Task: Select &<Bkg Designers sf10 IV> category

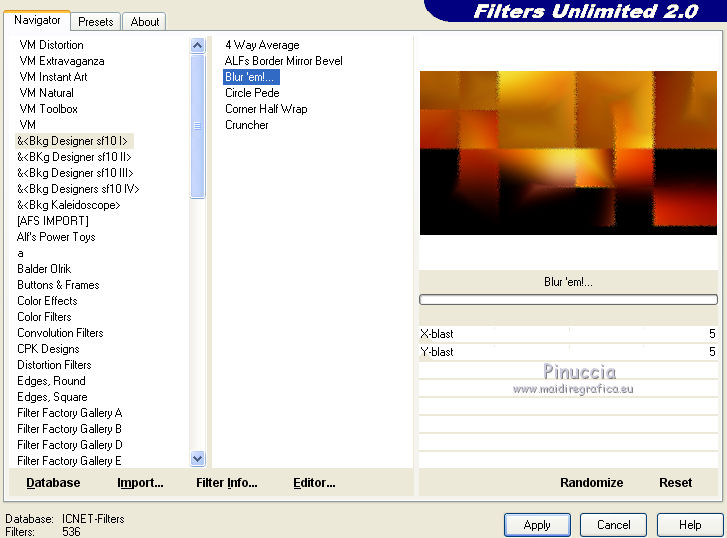Action: [78, 189]
